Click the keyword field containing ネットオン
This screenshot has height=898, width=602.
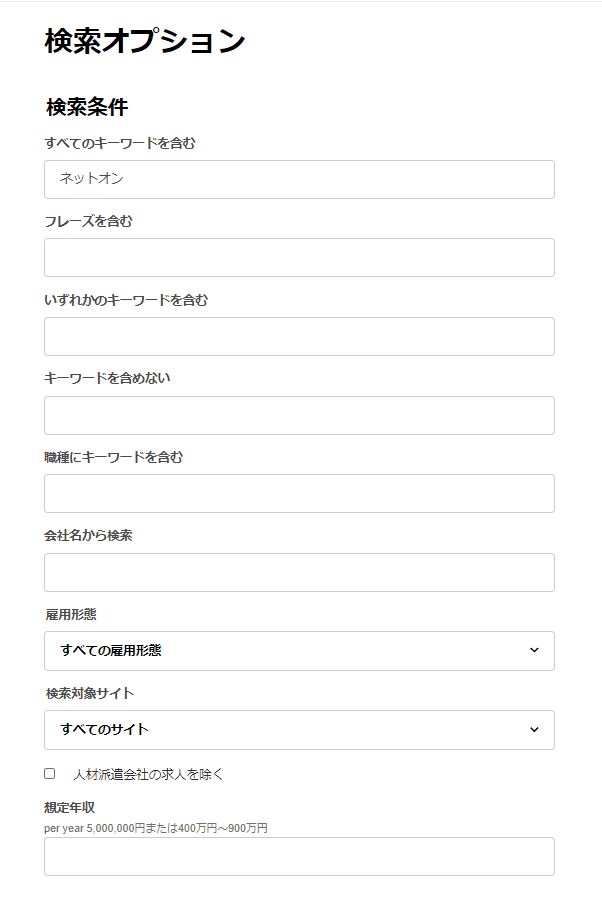pos(299,179)
